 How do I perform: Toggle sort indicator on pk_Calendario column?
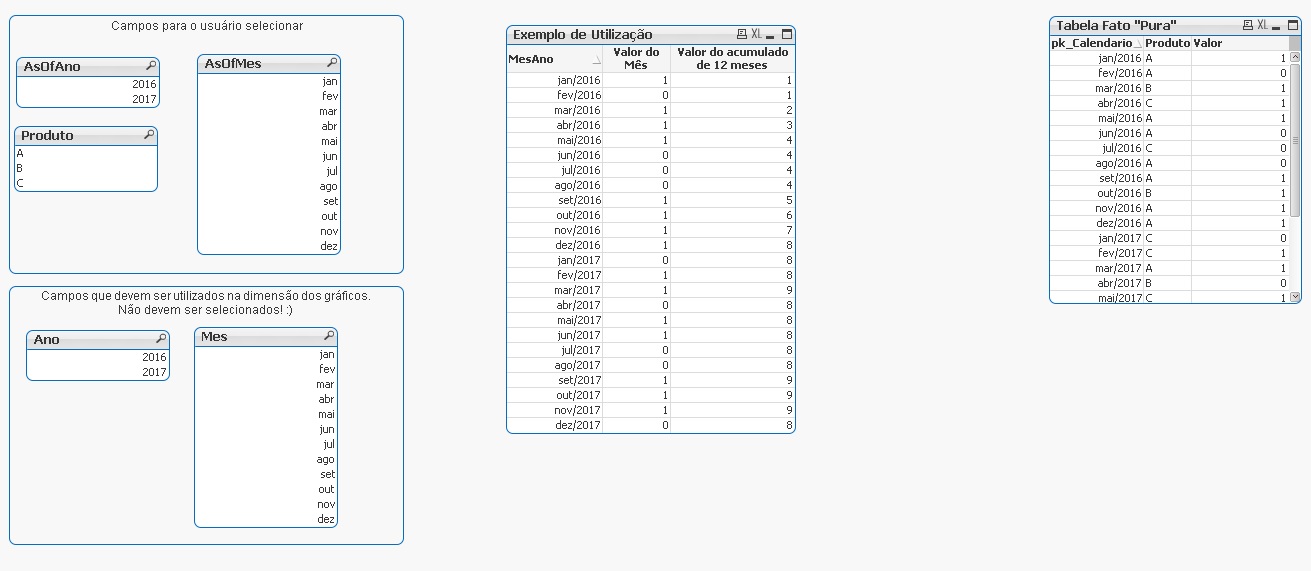1138,43
